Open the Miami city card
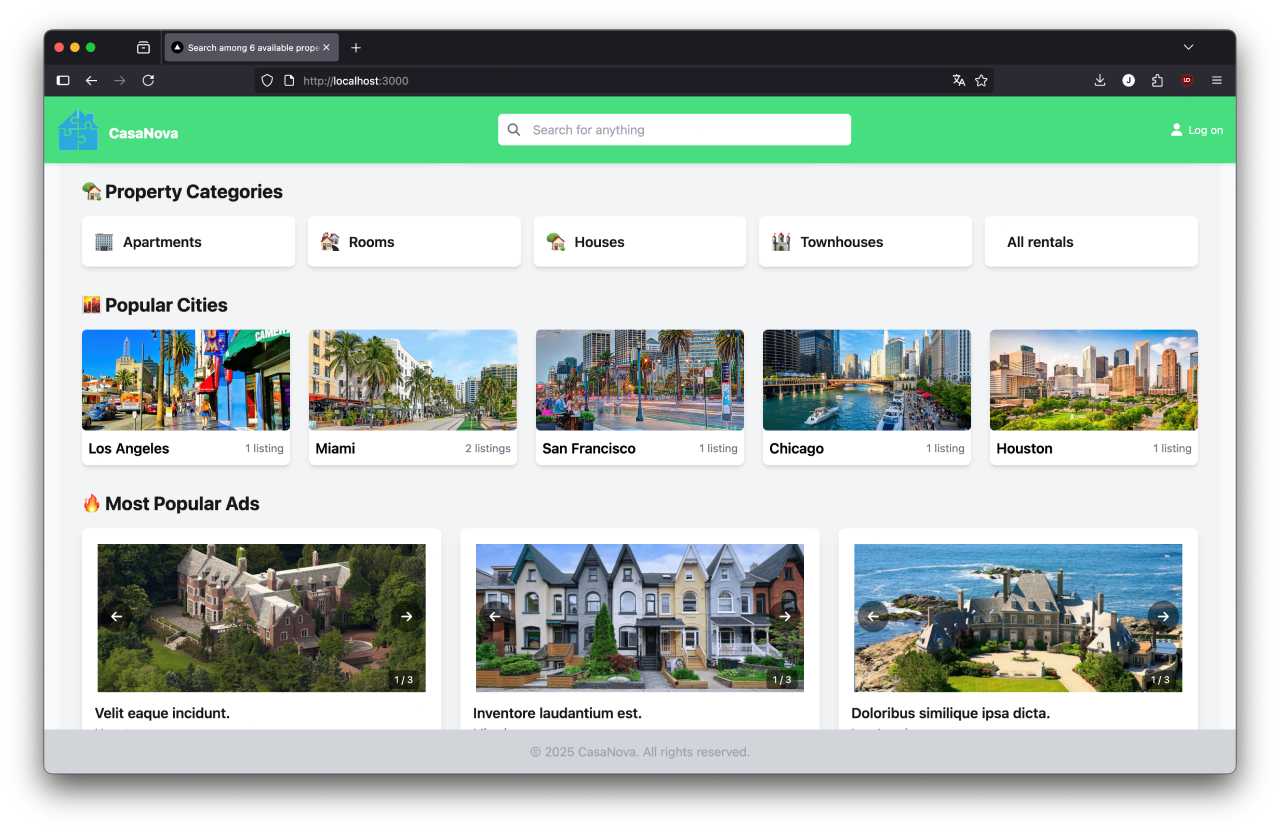1280x832 pixels. [412, 397]
